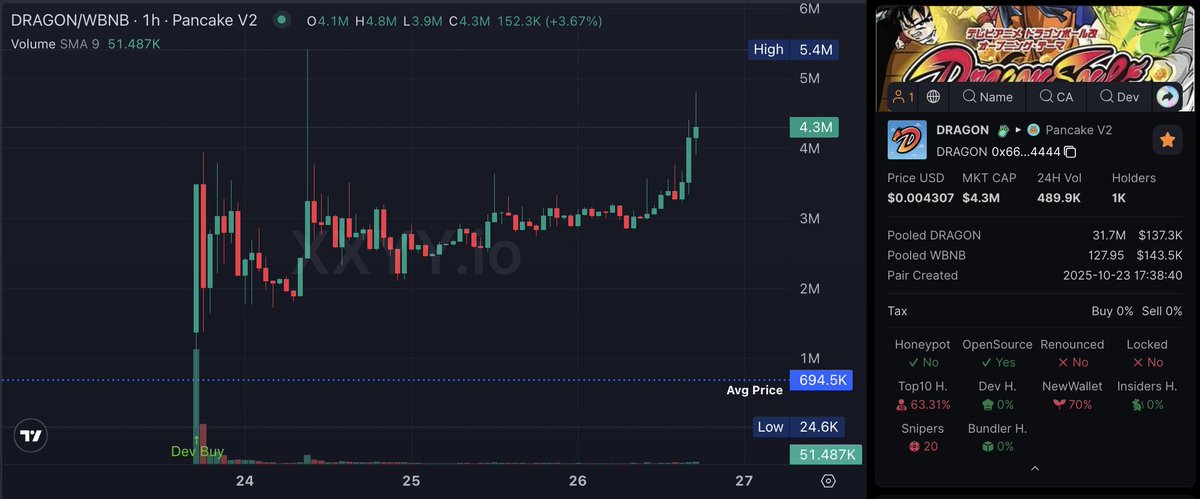Click the Dev Buy marker on chart

pos(195,450)
